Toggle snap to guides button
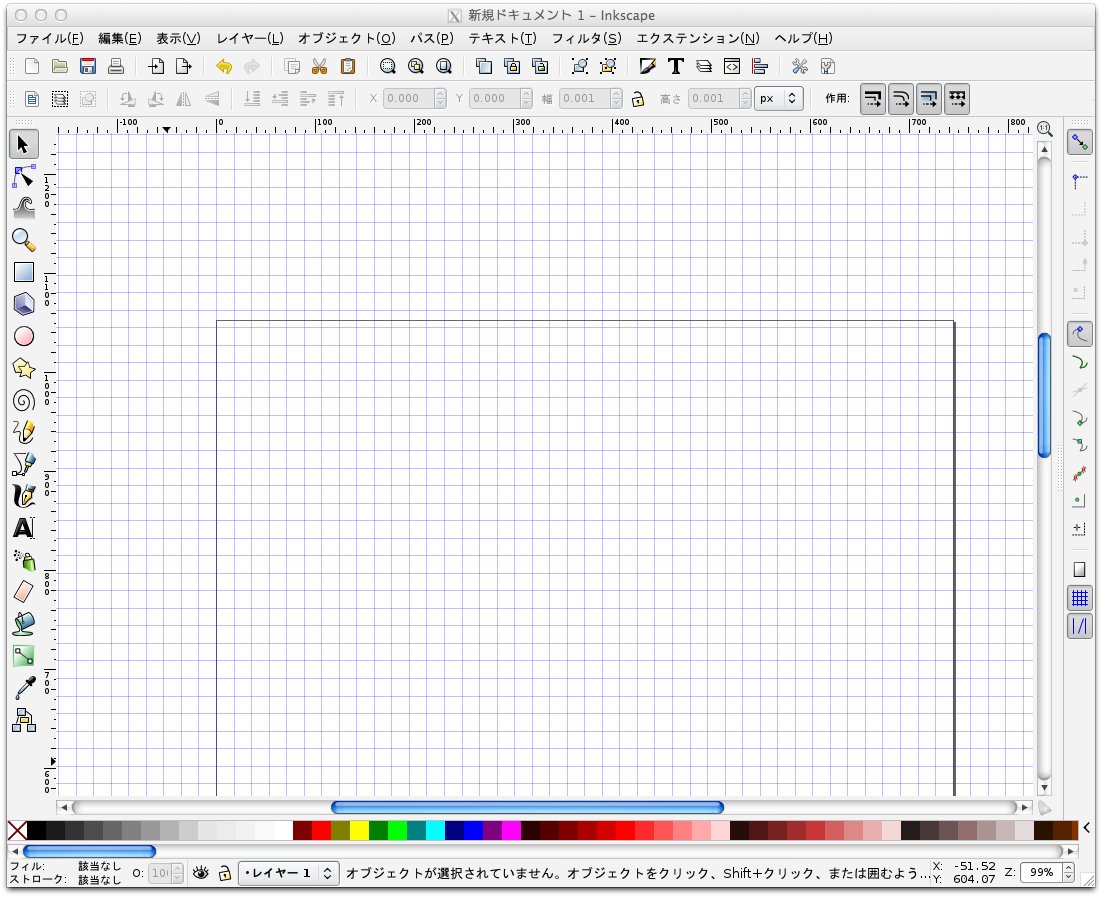Viewport: 1102px width, 897px height. pyautogui.click(x=1080, y=626)
